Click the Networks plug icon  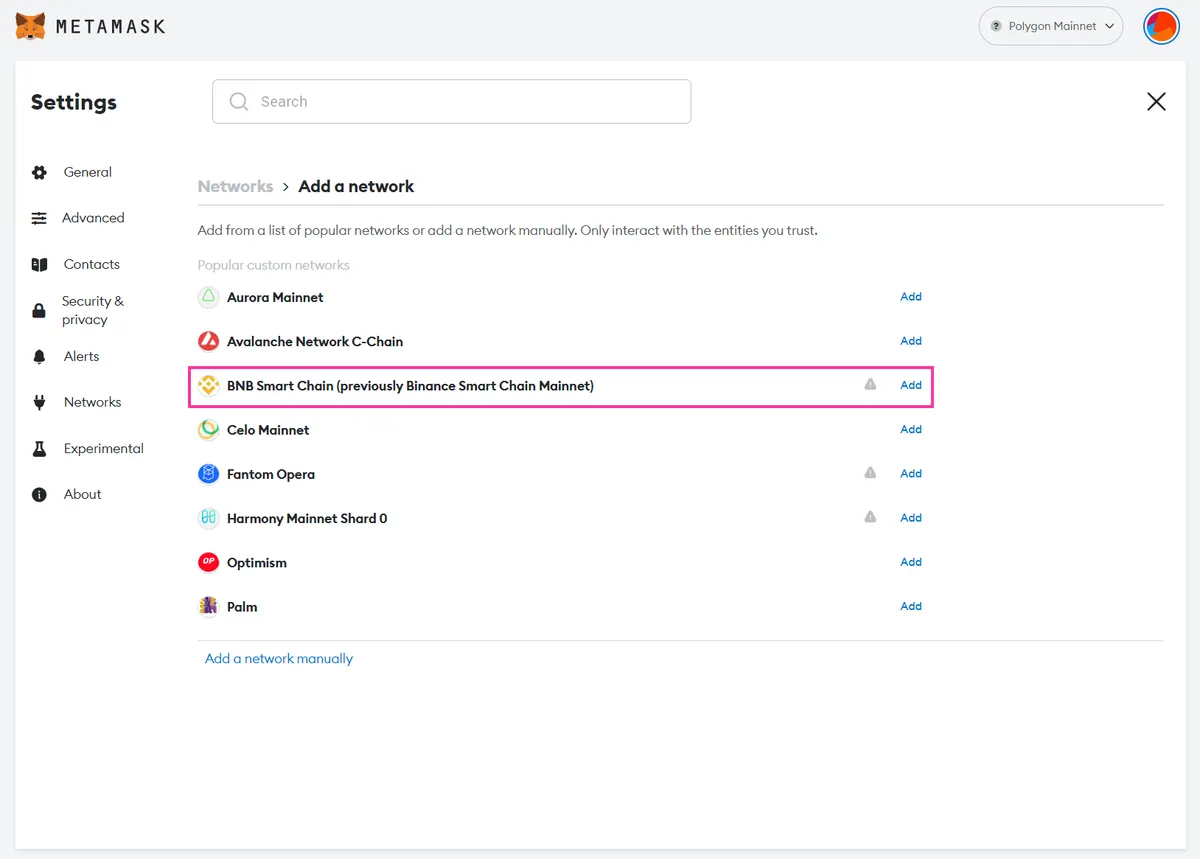pyautogui.click(x=39, y=402)
